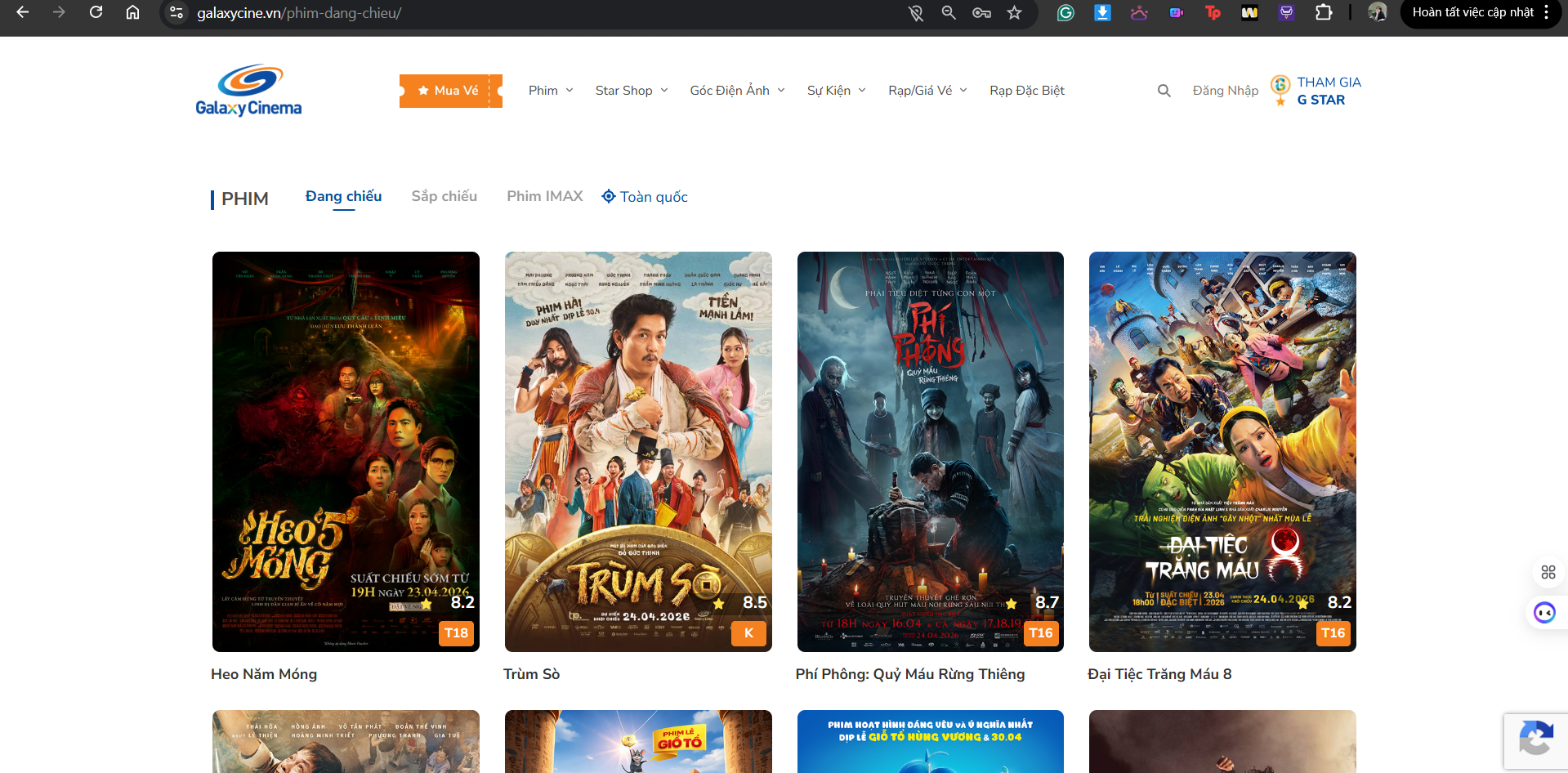Click the K rating badge on Trùm Sò
Screen dimensions: 1568x773
click(x=748, y=633)
